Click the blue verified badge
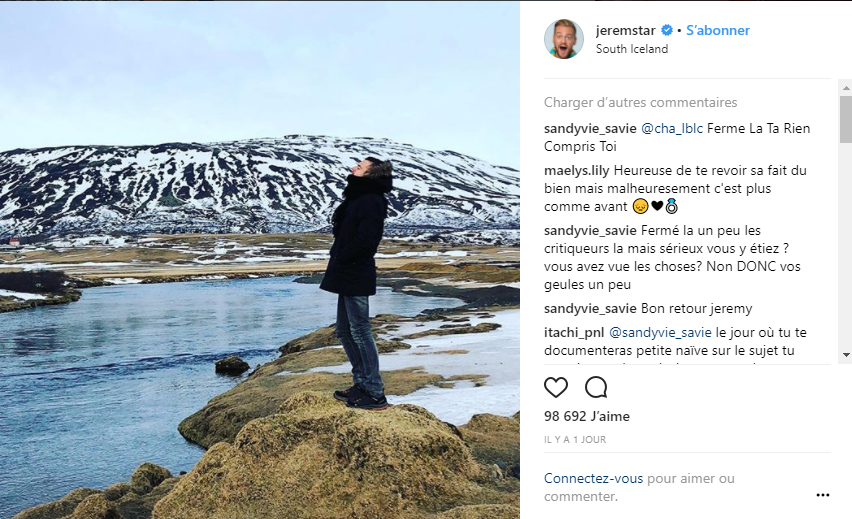This screenshot has width=852, height=519. [x=667, y=31]
